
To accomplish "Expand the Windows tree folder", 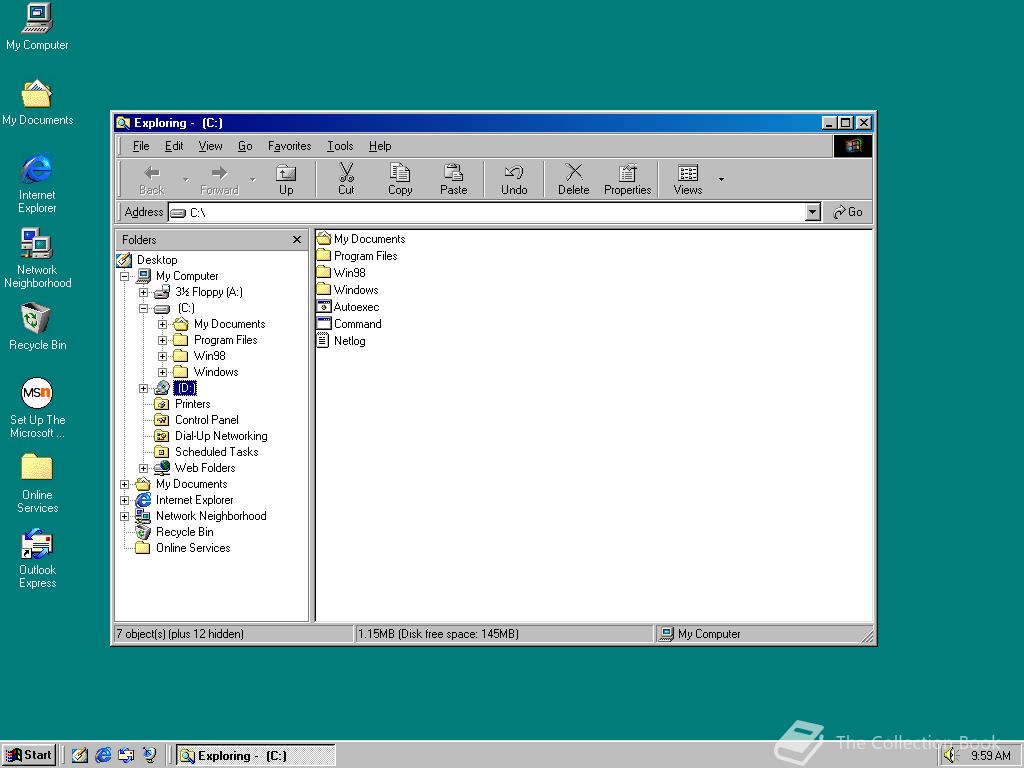I will 163,372.
